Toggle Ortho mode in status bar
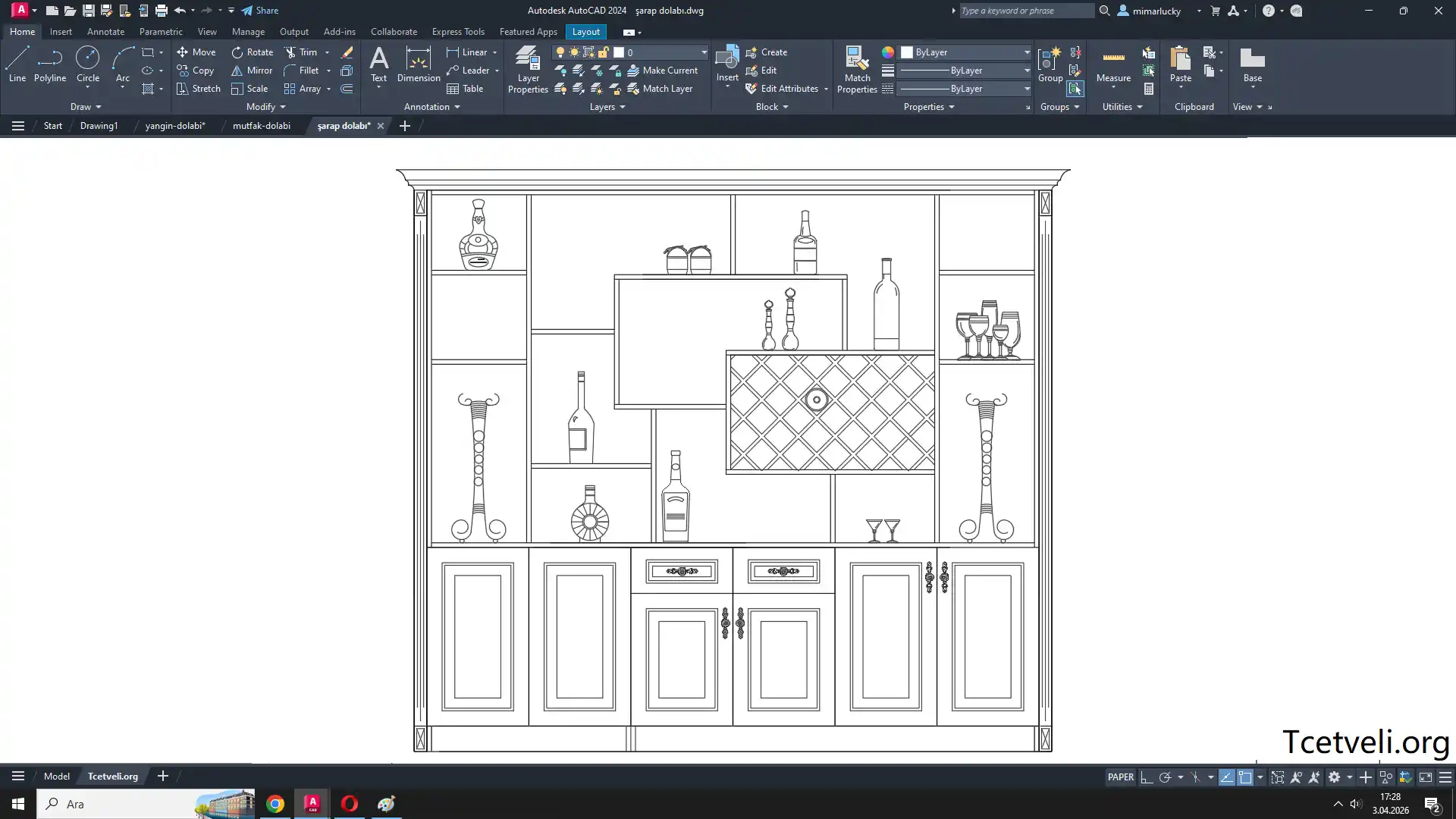 tap(1147, 777)
